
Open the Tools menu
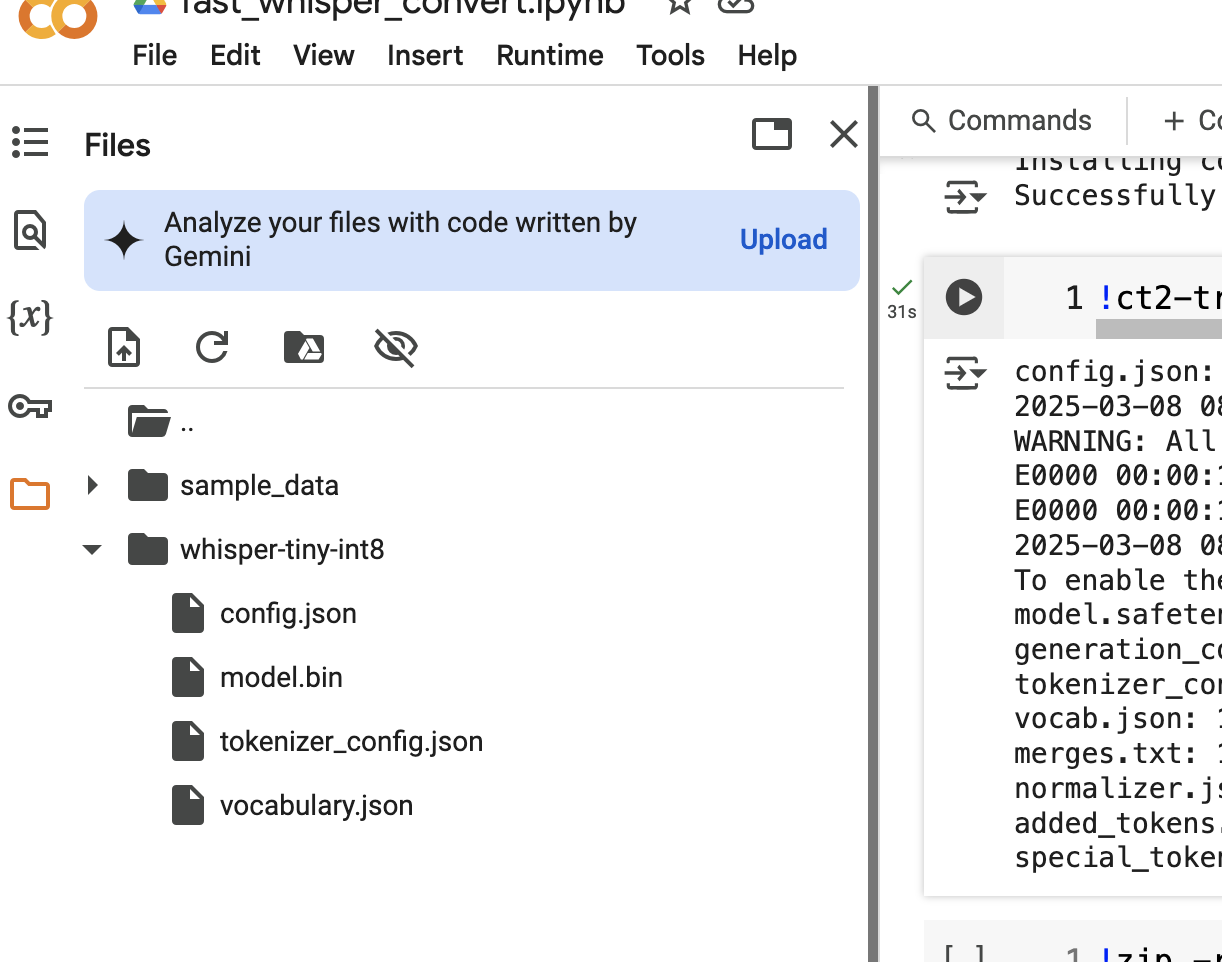(x=670, y=55)
